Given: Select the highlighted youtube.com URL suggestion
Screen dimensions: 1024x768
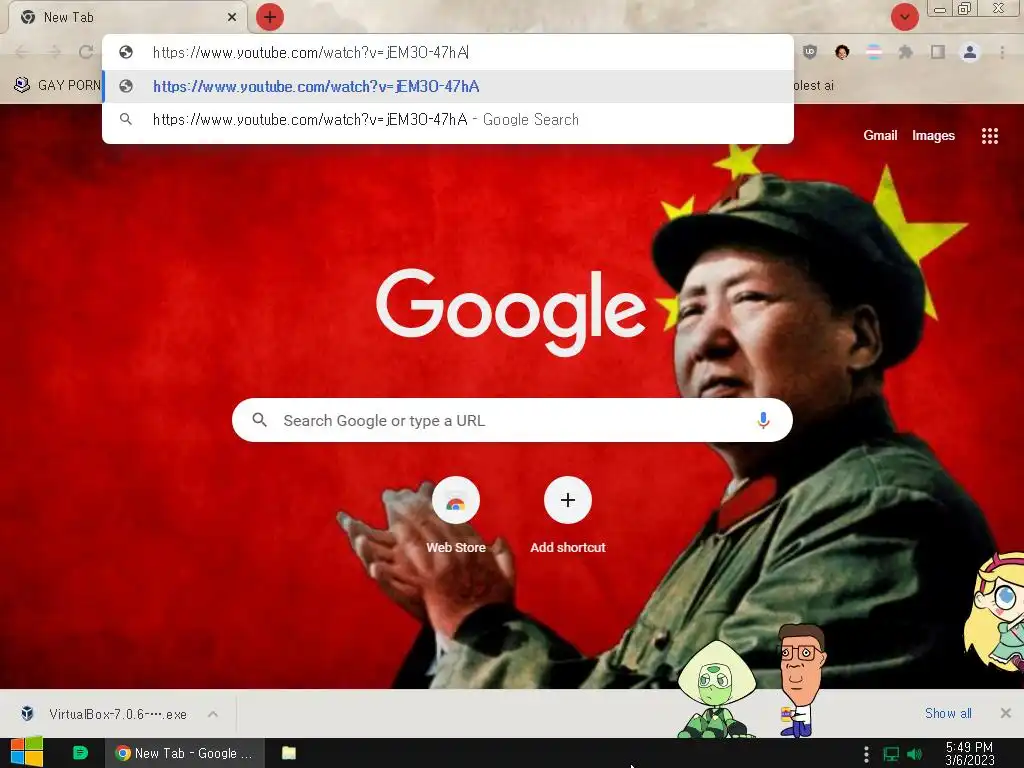Looking at the screenshot, I should click(x=448, y=86).
